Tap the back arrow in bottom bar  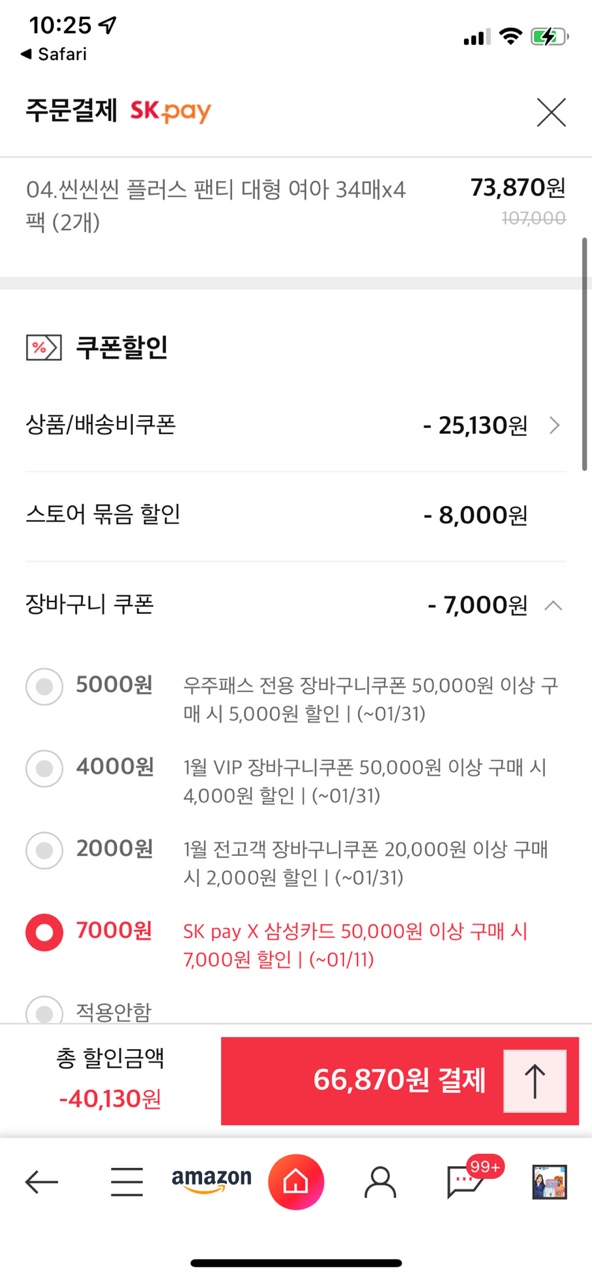[42, 1183]
